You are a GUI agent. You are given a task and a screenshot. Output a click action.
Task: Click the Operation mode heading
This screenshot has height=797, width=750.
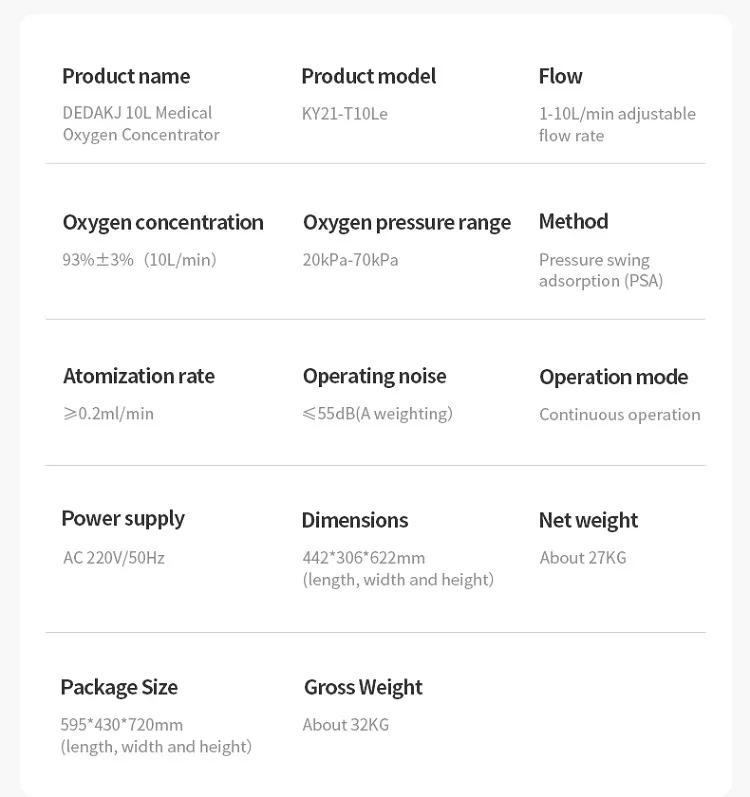(x=614, y=378)
